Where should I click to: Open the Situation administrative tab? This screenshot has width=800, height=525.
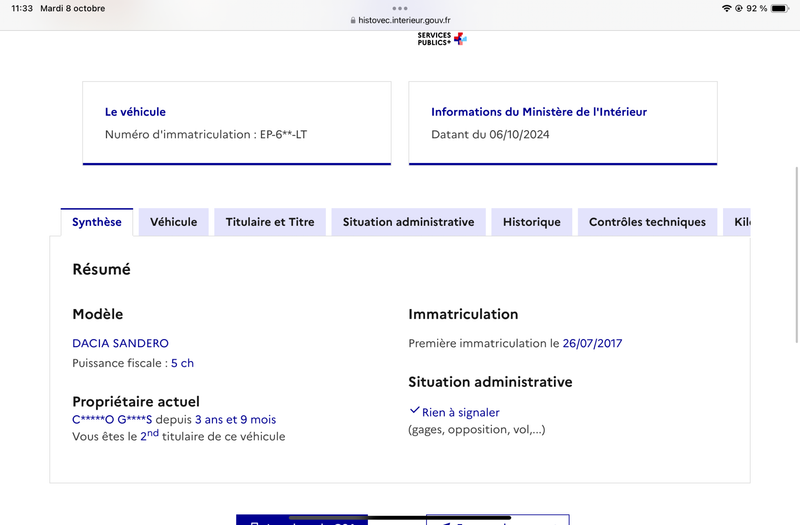(x=408, y=222)
